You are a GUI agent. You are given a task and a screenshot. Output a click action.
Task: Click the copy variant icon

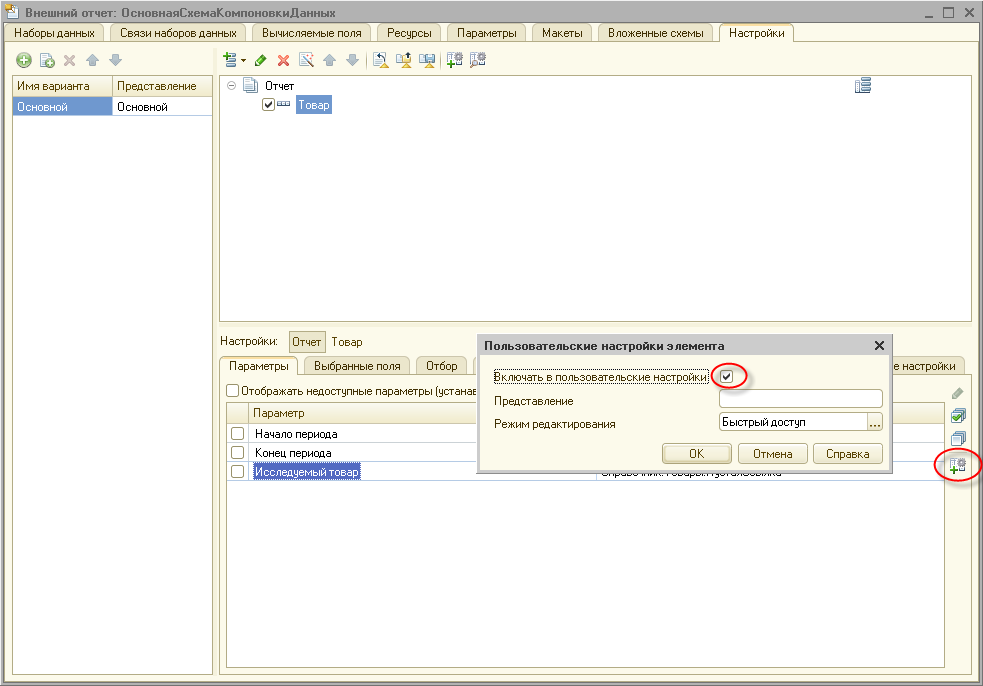47,60
